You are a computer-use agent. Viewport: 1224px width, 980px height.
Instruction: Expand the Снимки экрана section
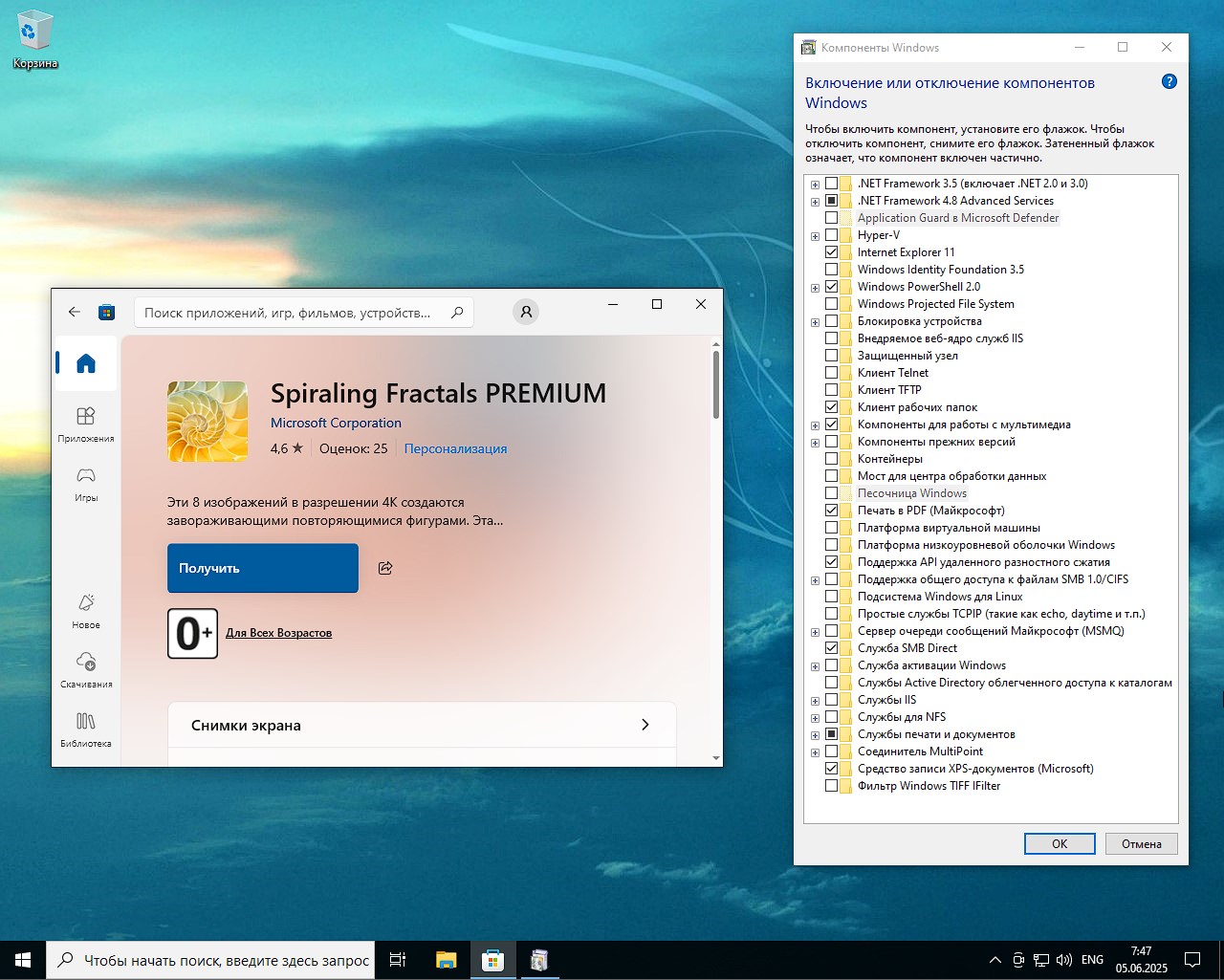[422, 725]
